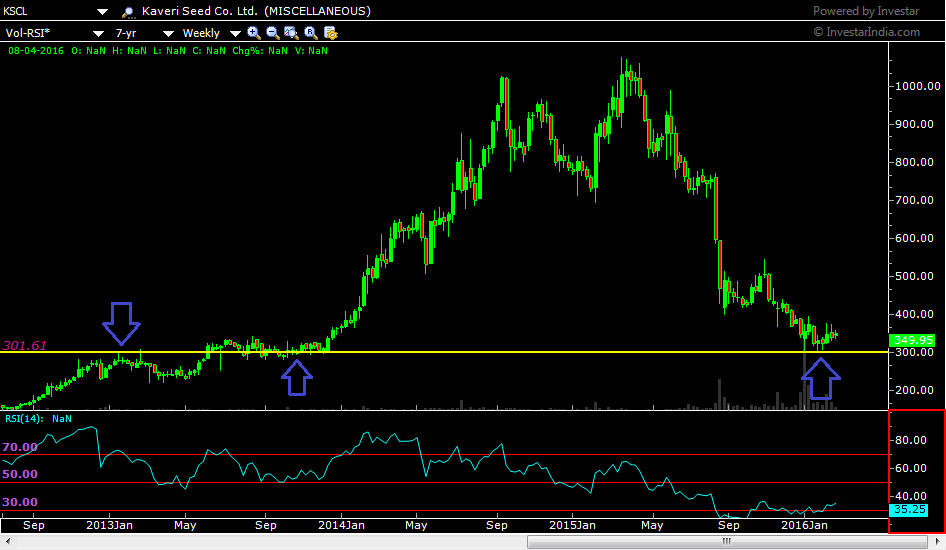Expand the 7-yr time range dropdown

(x=168, y=34)
